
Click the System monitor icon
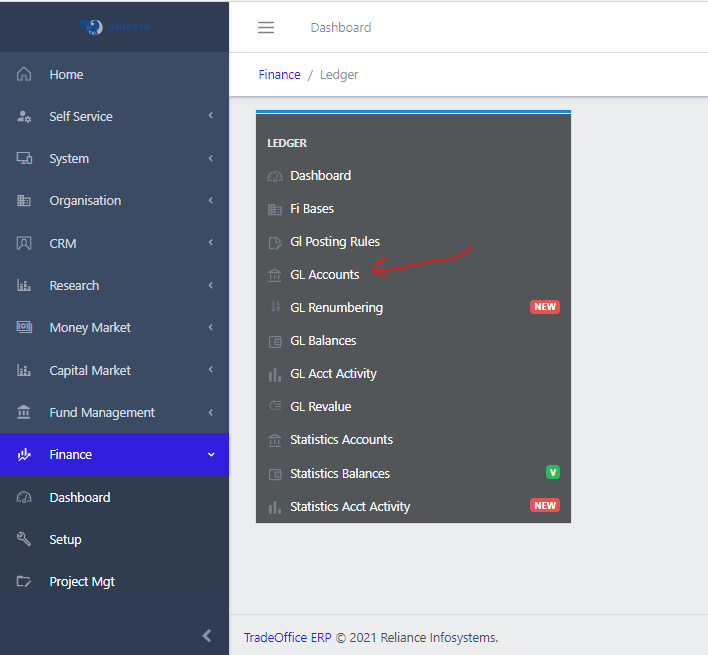(24, 158)
